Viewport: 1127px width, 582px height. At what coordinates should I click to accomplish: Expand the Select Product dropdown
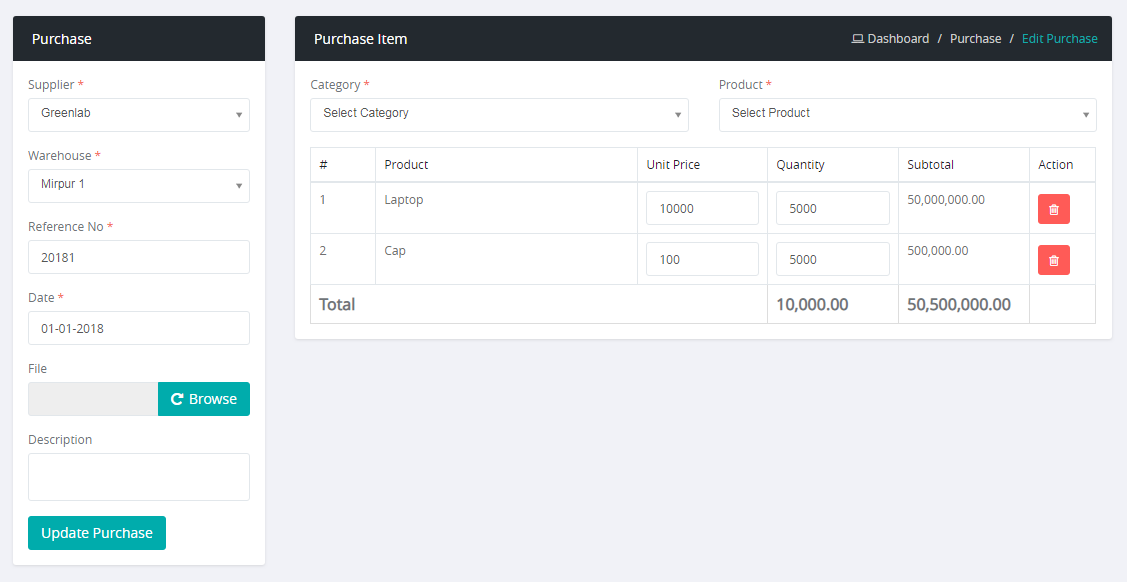907,114
